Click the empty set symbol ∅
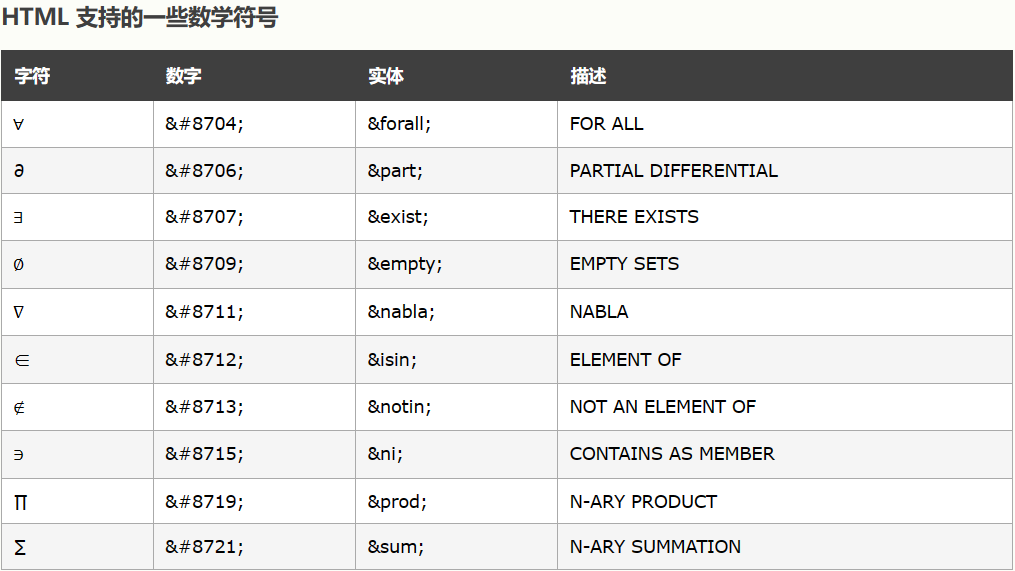The image size is (1015, 571). coord(19,265)
